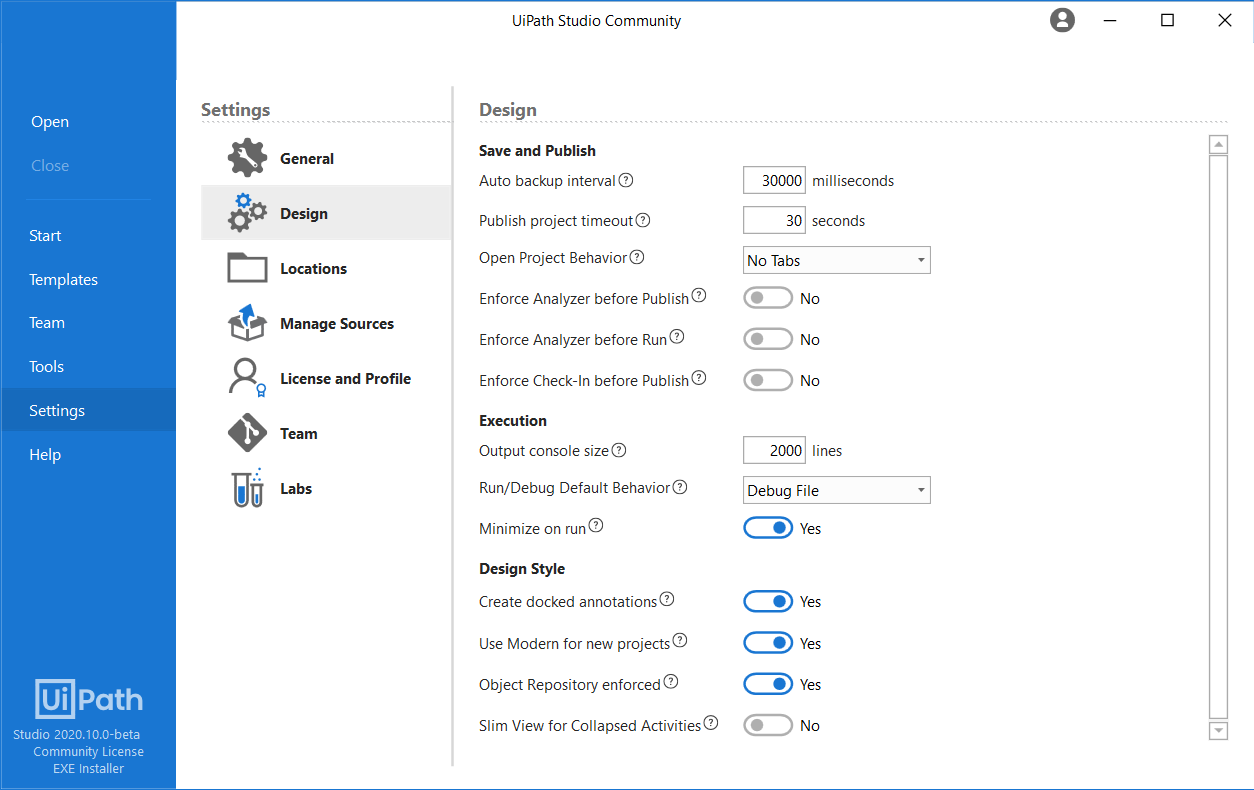Click the Design Style heading

click(522, 568)
